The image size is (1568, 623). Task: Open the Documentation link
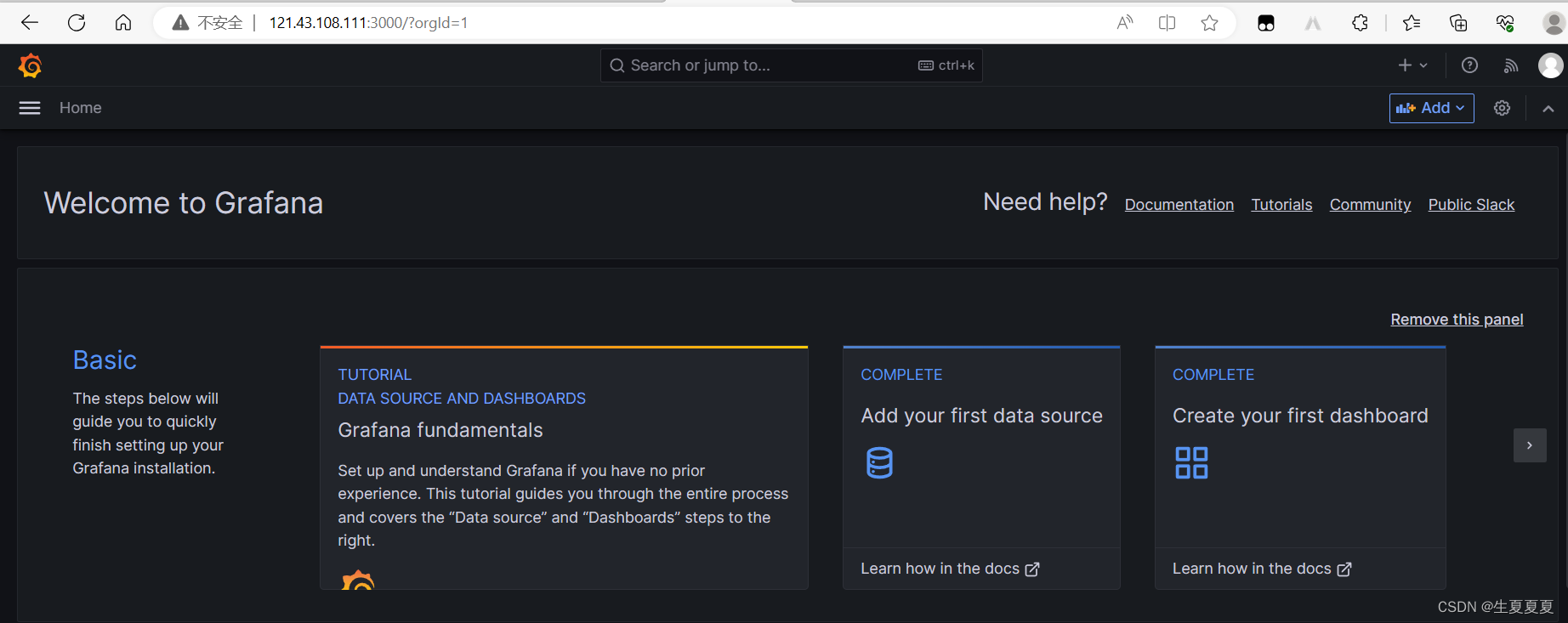click(1179, 205)
